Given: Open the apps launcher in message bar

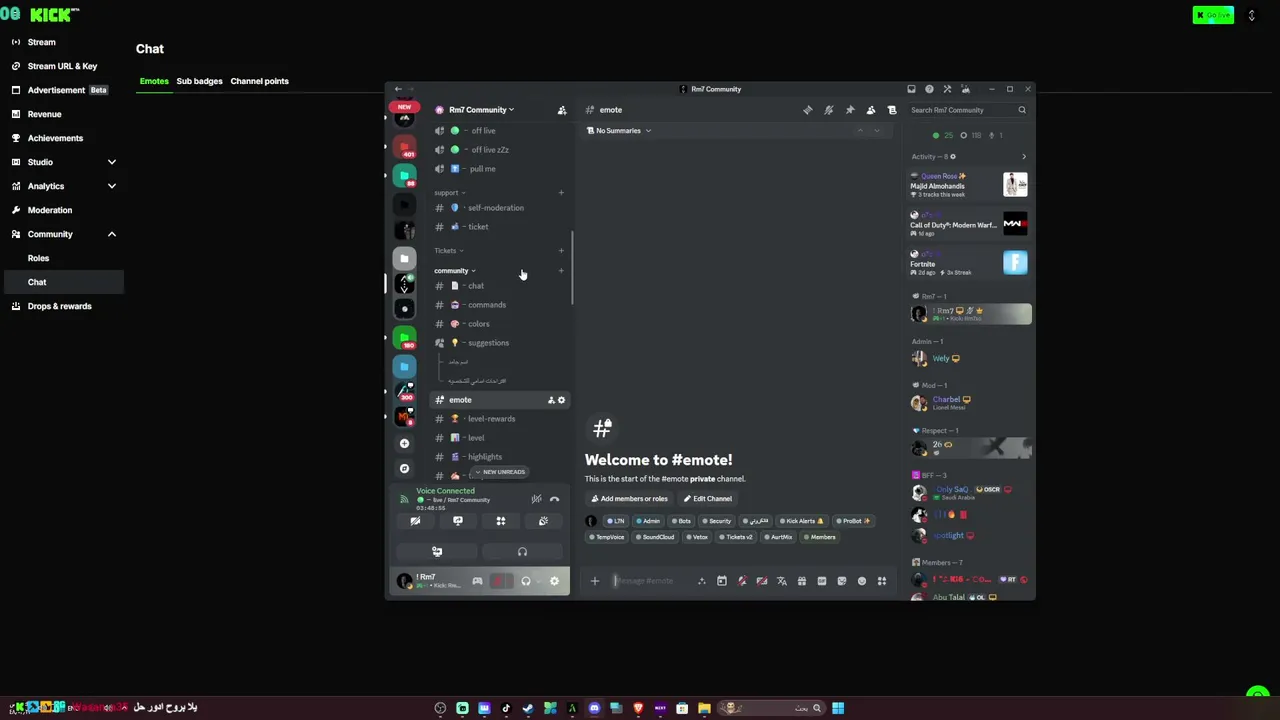Looking at the screenshot, I should click(882, 581).
